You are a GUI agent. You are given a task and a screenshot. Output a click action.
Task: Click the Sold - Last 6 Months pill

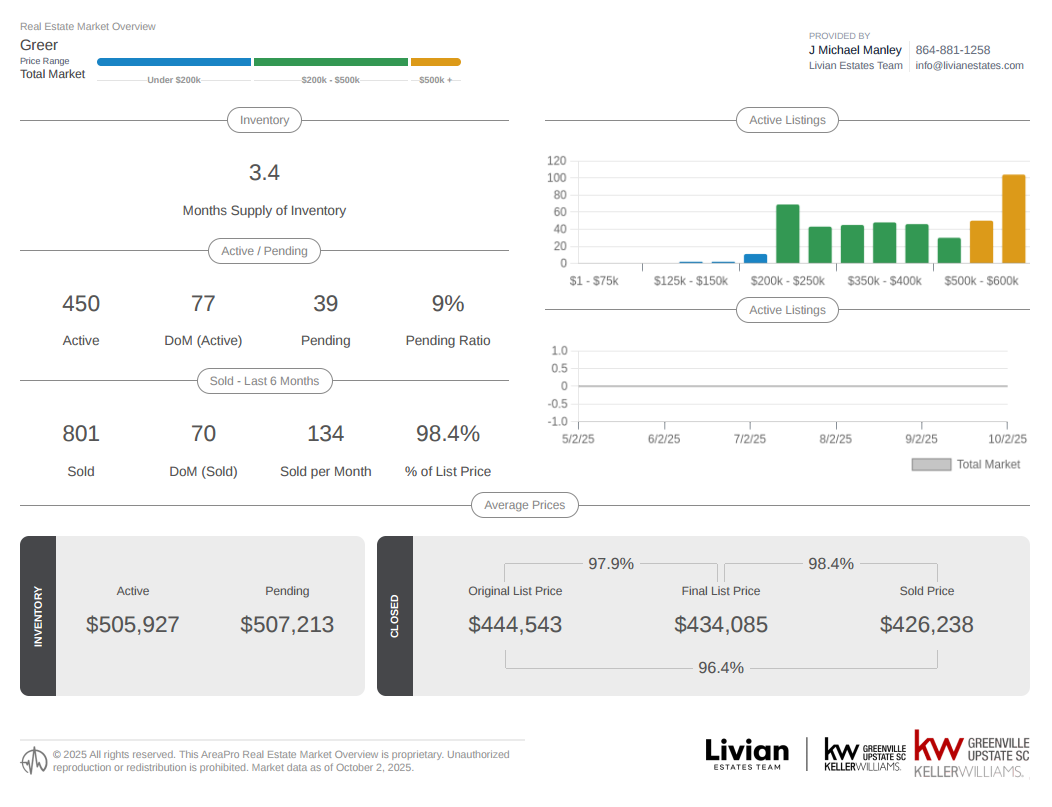coord(264,381)
